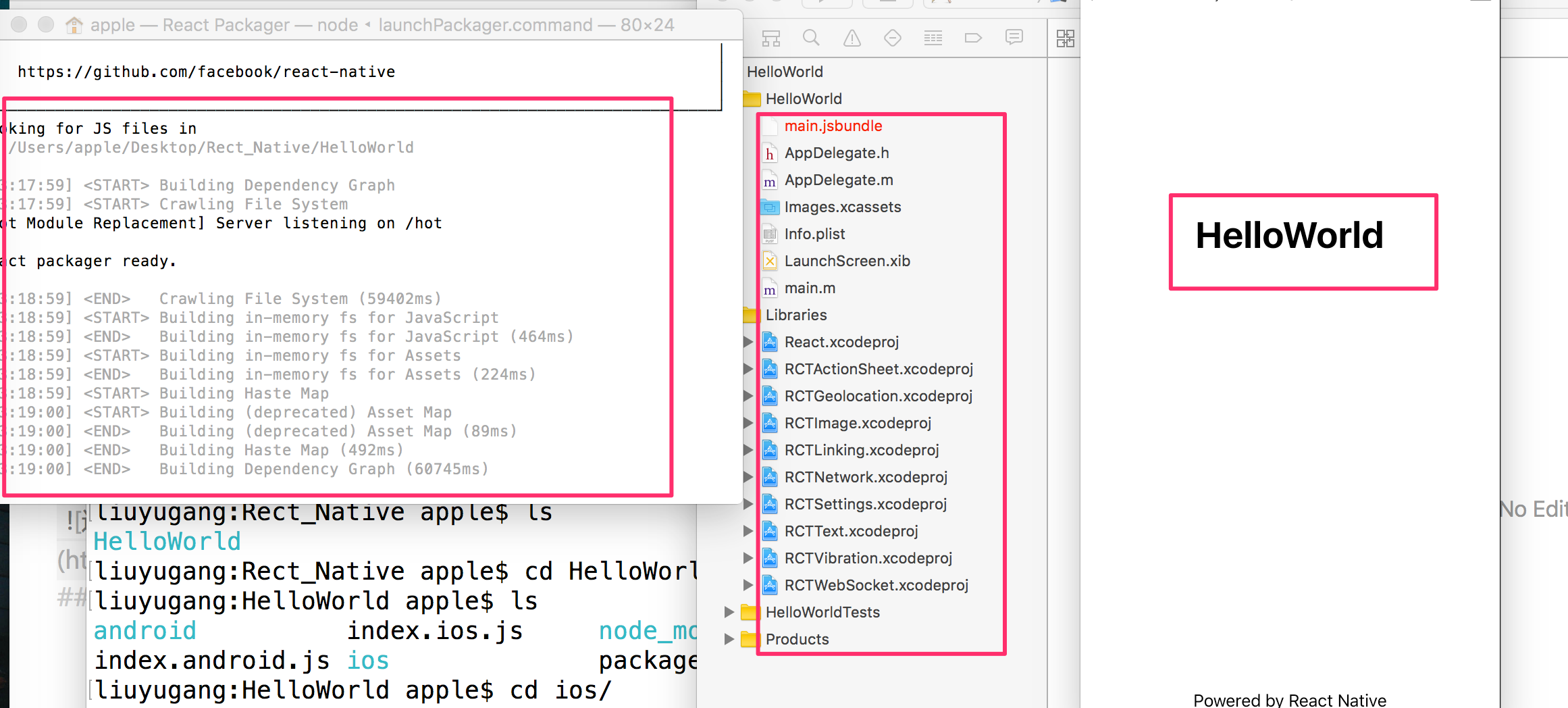1568x708 pixels.
Task: Expand the RCTActionSheet.xcodeproj disclosure triangle
Action: pos(748,369)
